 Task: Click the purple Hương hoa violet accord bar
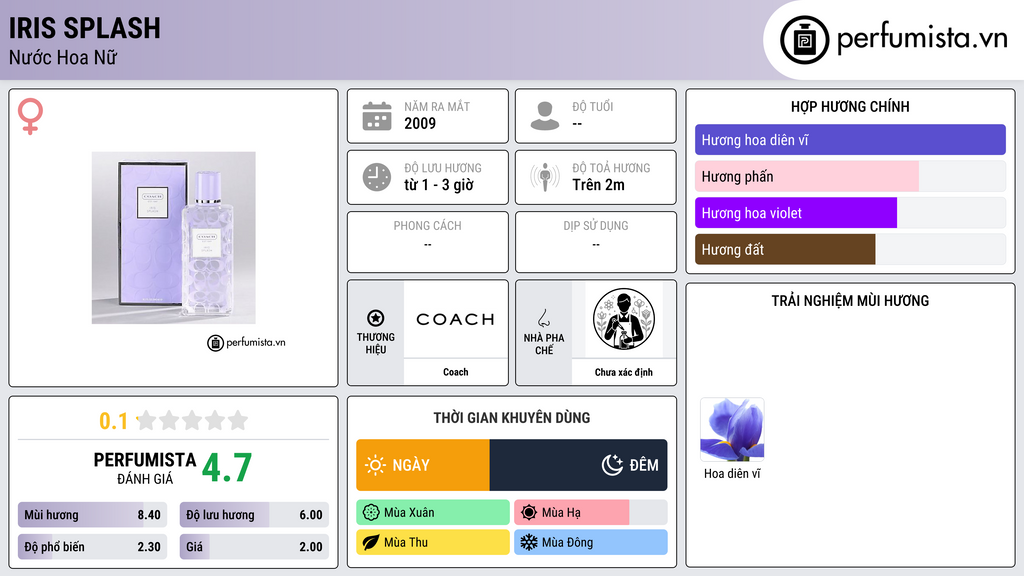click(796, 213)
